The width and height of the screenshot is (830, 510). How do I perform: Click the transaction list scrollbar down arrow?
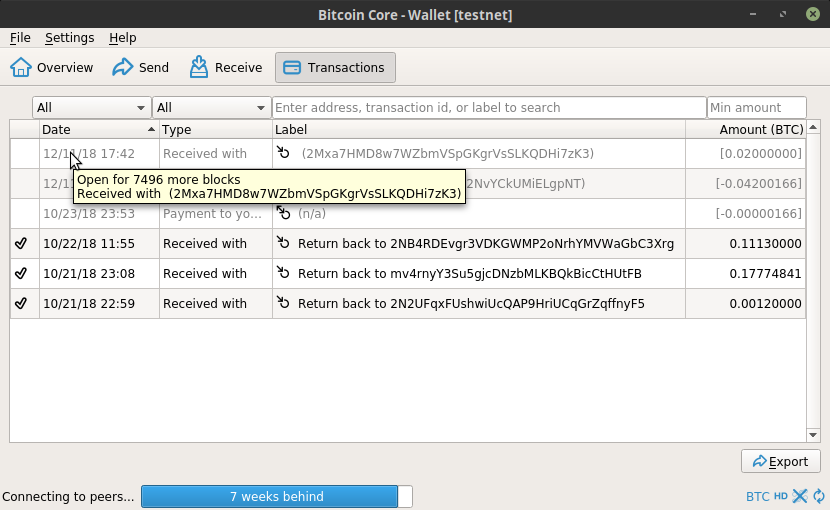813,435
